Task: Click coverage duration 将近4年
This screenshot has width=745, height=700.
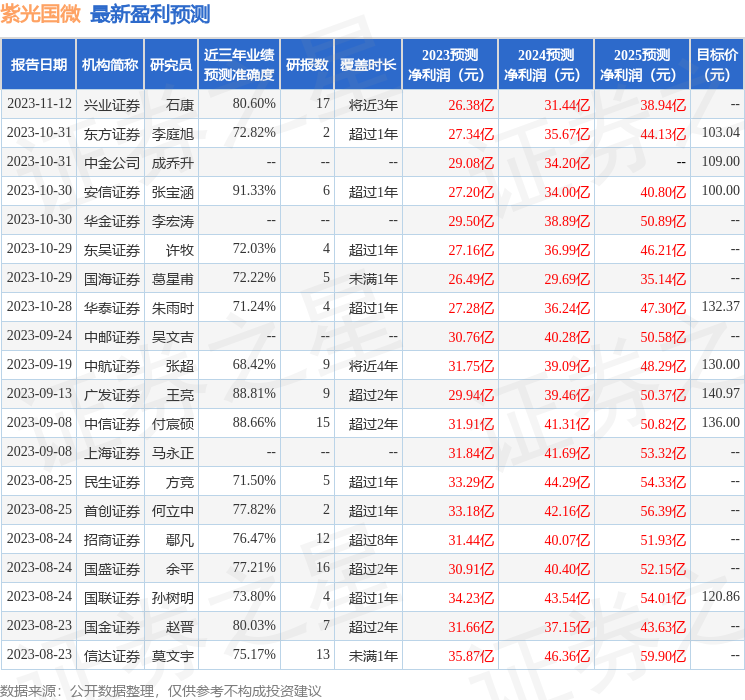Action: pos(373,366)
